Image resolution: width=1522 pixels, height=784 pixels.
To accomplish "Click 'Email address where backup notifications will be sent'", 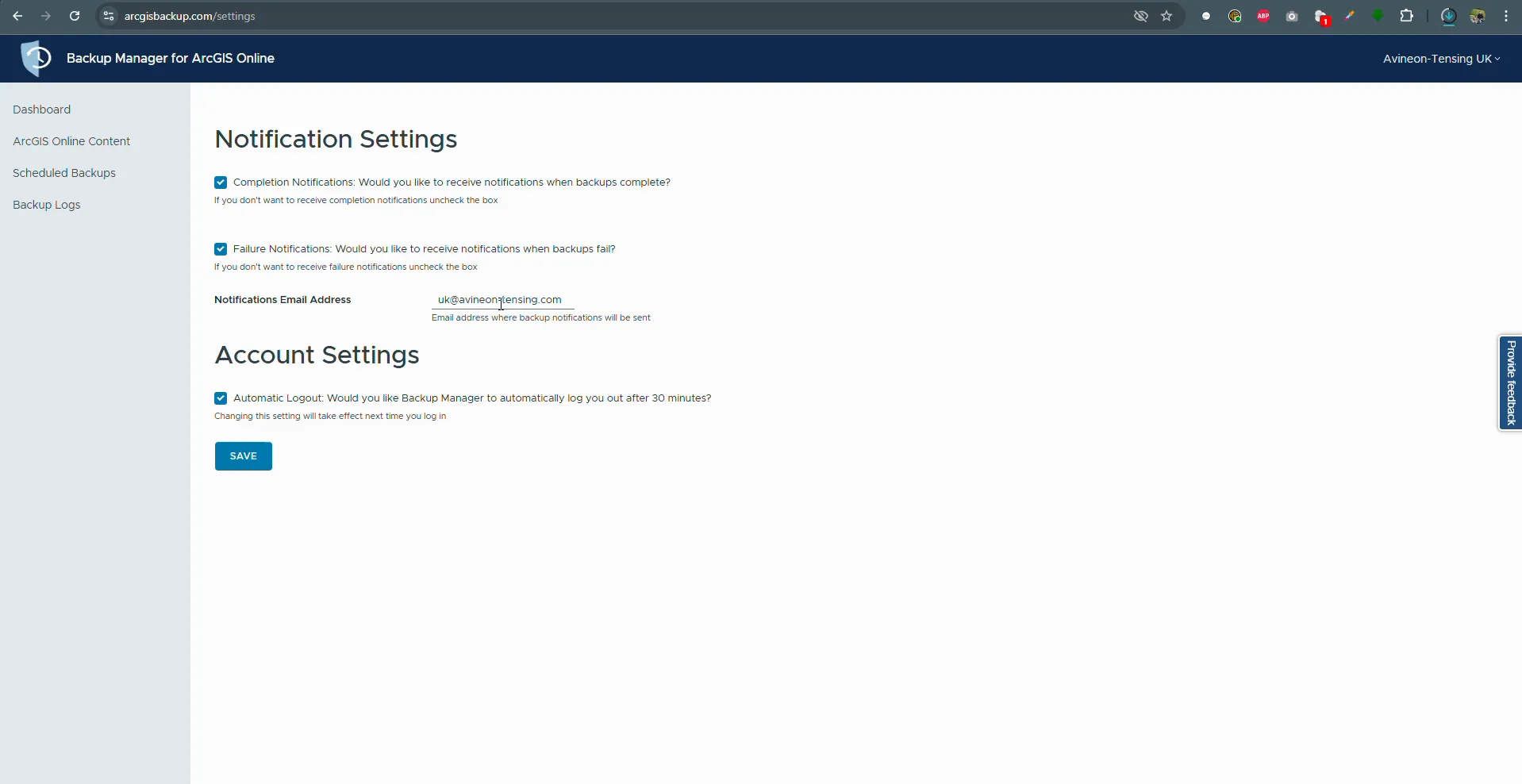I will coord(541,317).
